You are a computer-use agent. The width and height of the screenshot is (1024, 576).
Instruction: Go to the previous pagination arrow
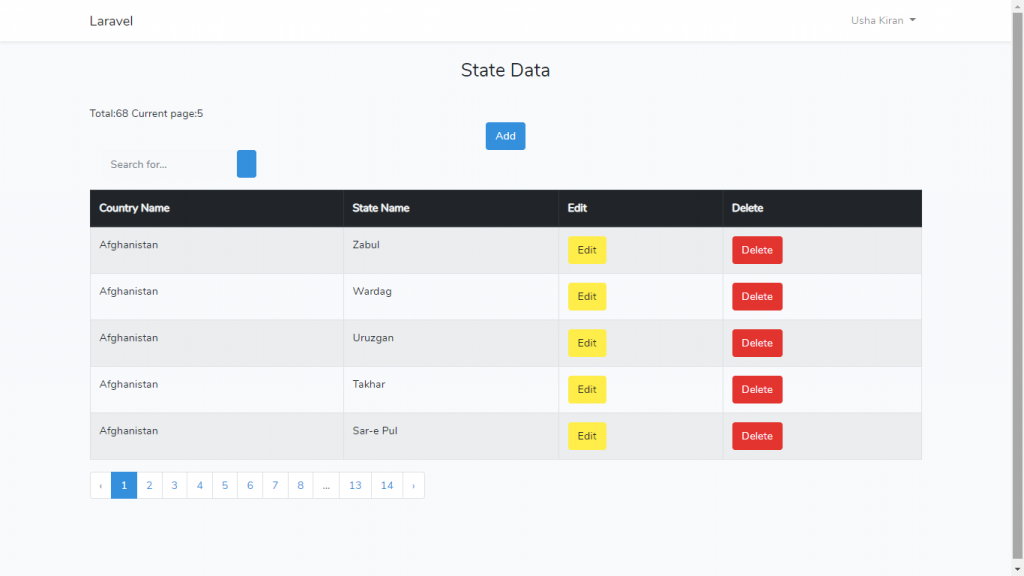[100, 486]
